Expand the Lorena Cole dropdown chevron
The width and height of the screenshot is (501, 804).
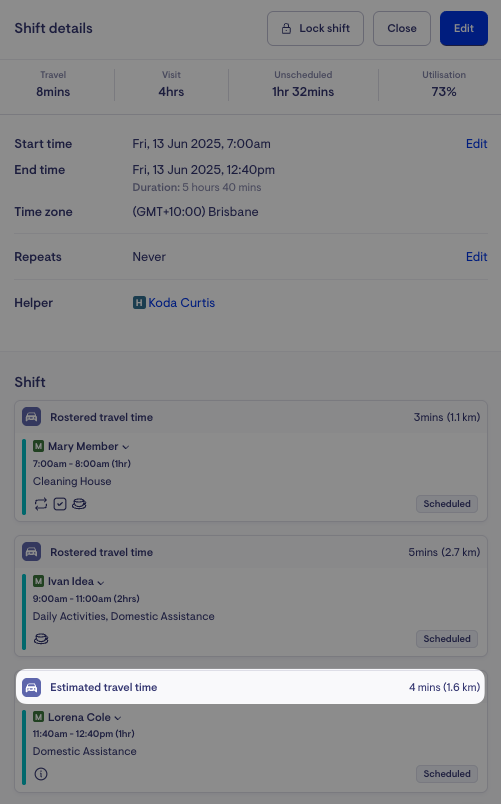(117, 718)
